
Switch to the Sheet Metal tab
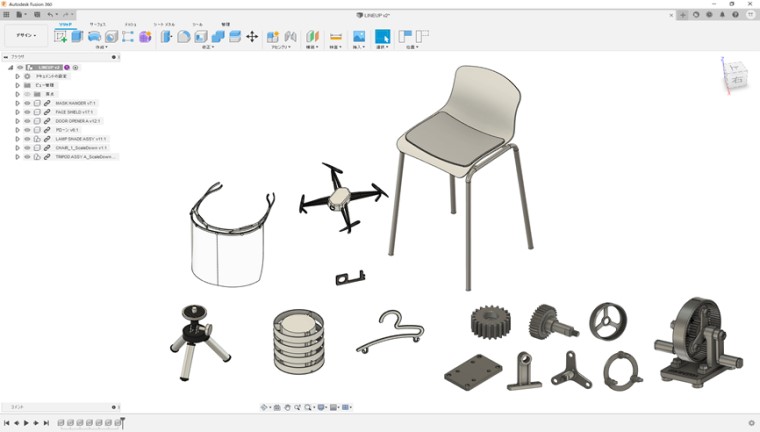tap(164, 23)
